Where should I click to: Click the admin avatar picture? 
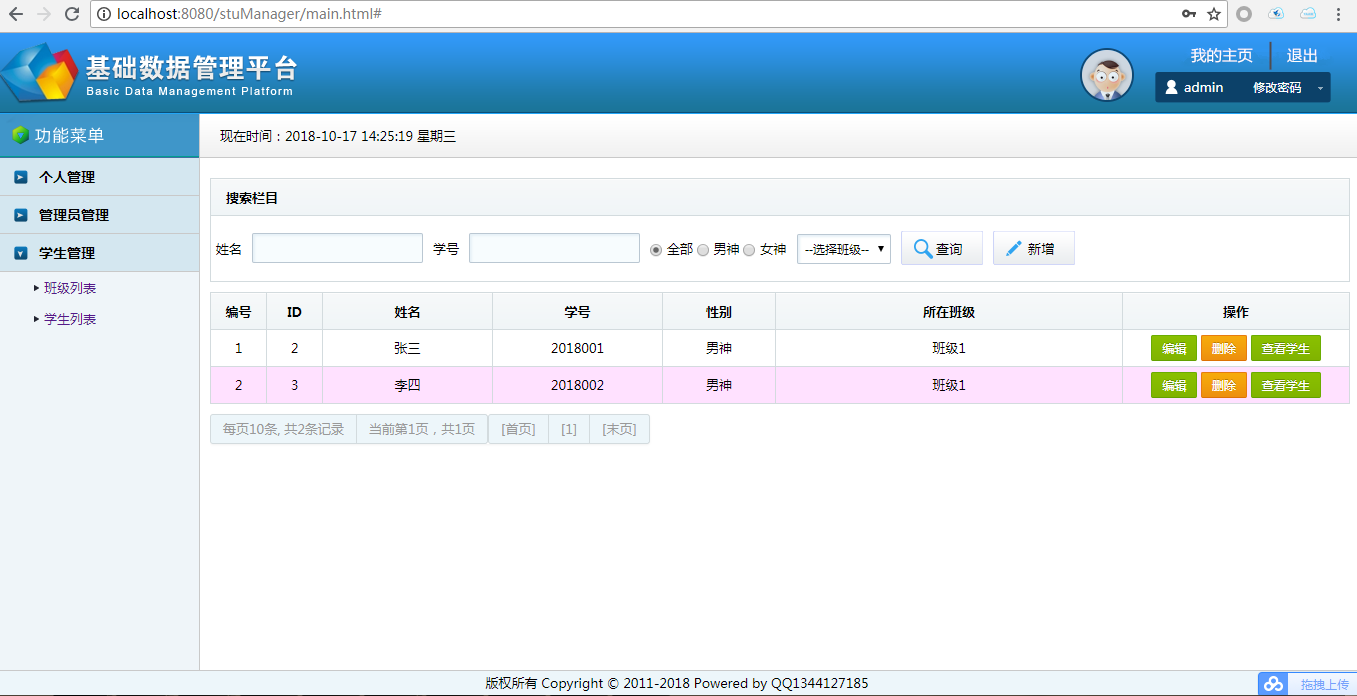coord(1107,75)
